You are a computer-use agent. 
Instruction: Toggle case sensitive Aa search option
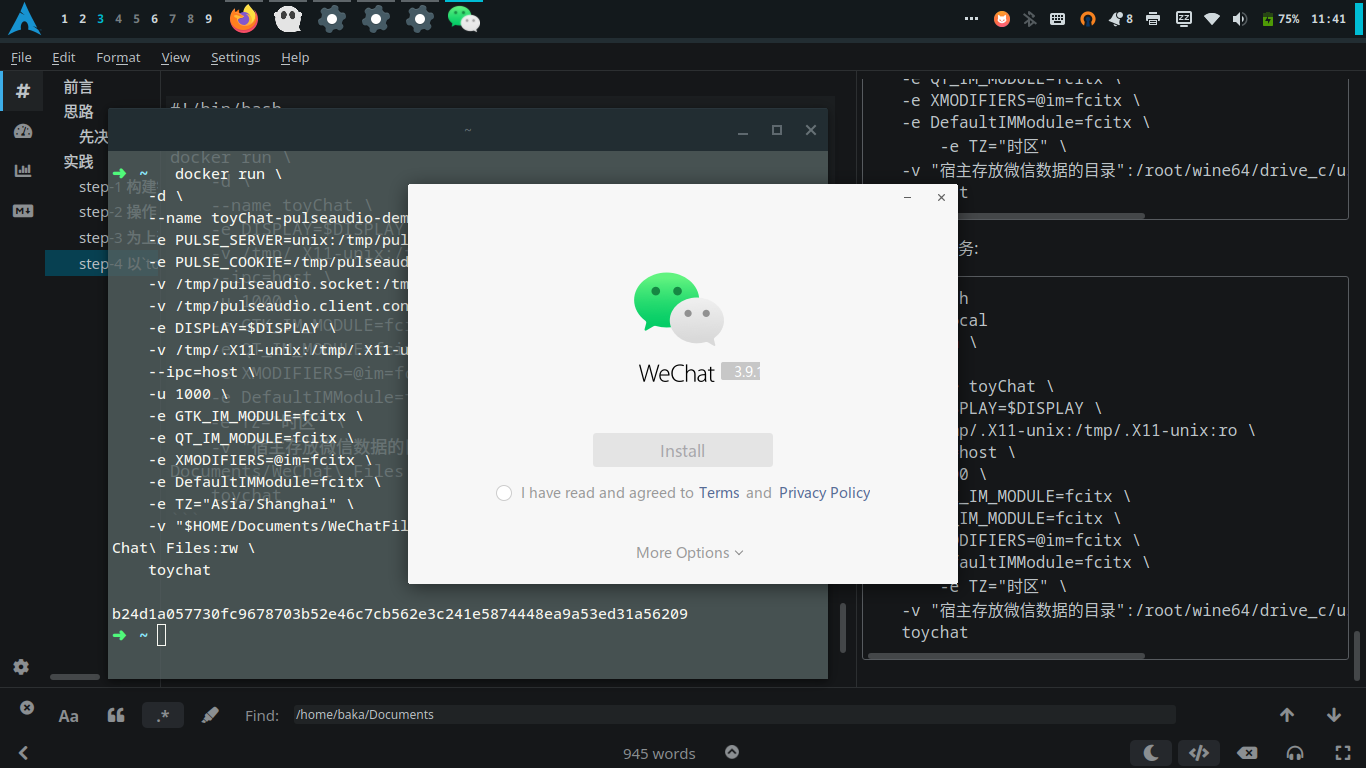coord(69,715)
